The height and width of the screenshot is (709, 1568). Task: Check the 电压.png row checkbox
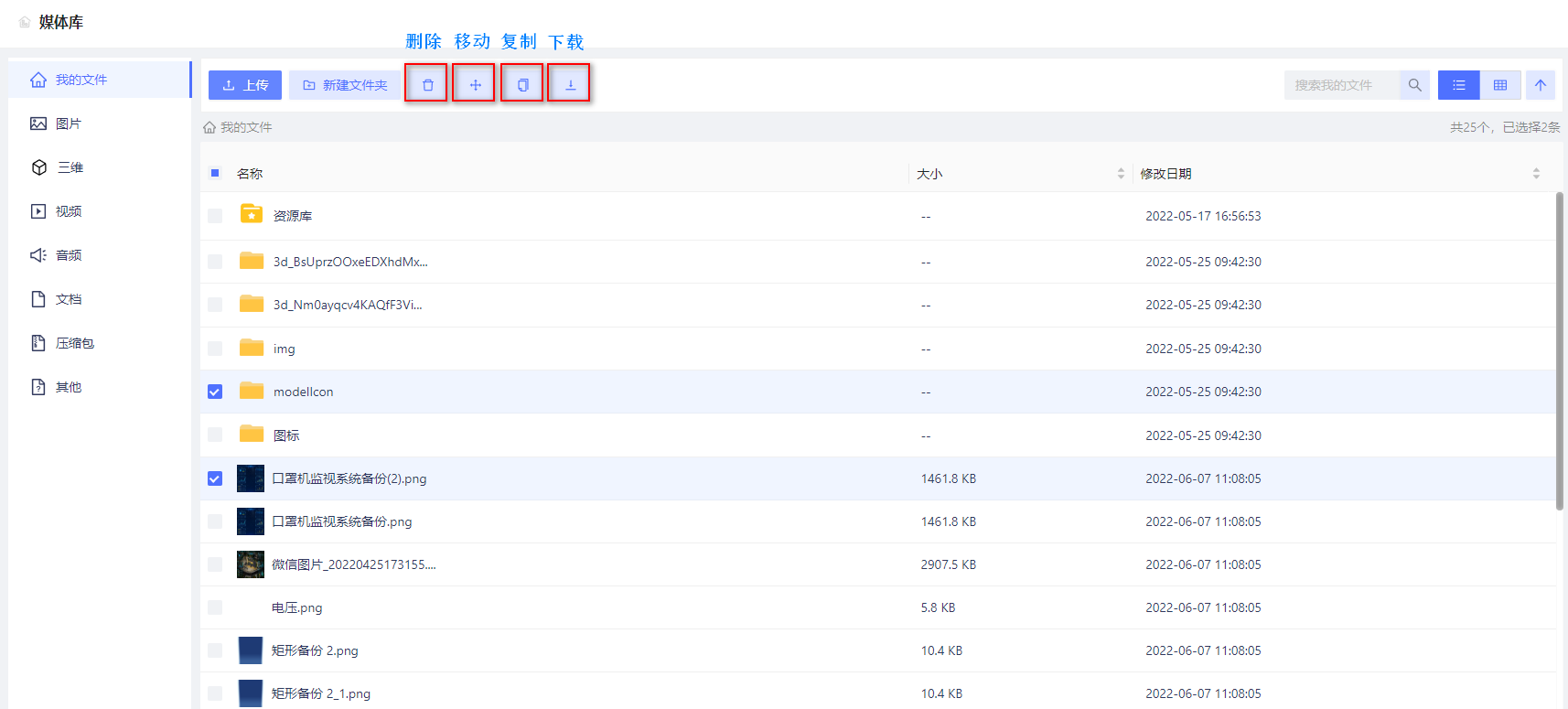pos(215,607)
